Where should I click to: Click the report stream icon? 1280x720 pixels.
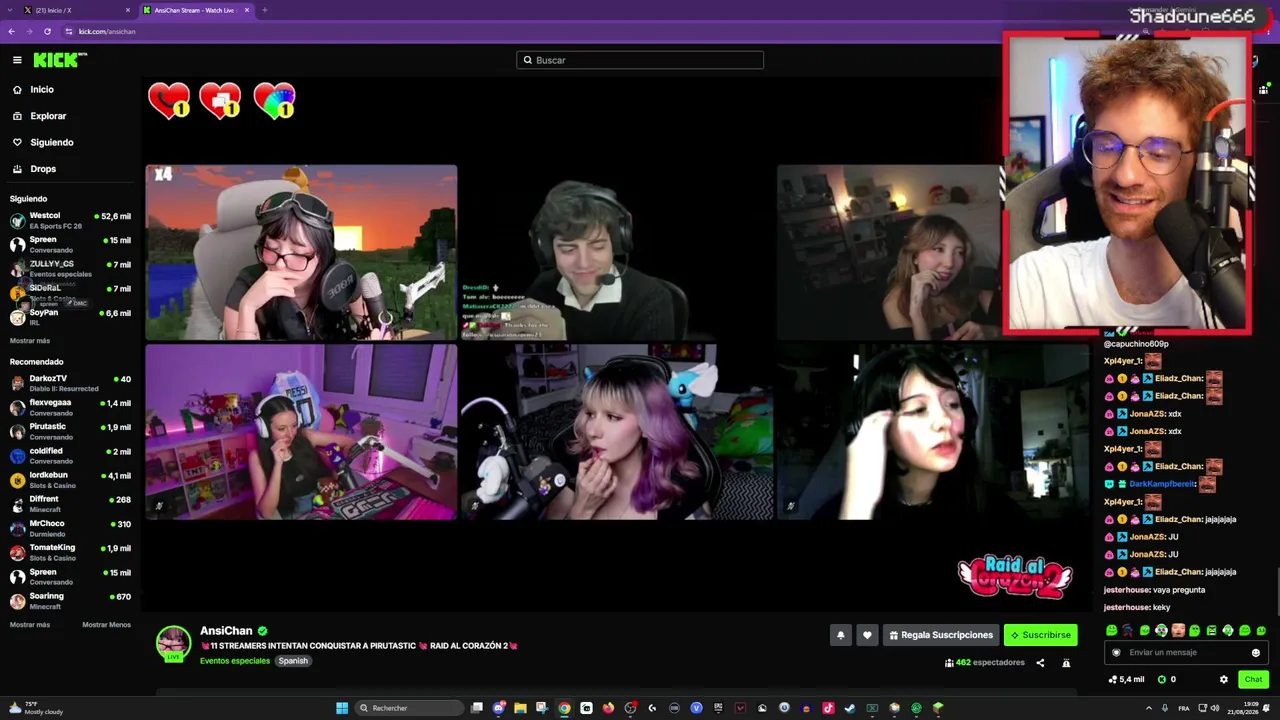(1066, 663)
